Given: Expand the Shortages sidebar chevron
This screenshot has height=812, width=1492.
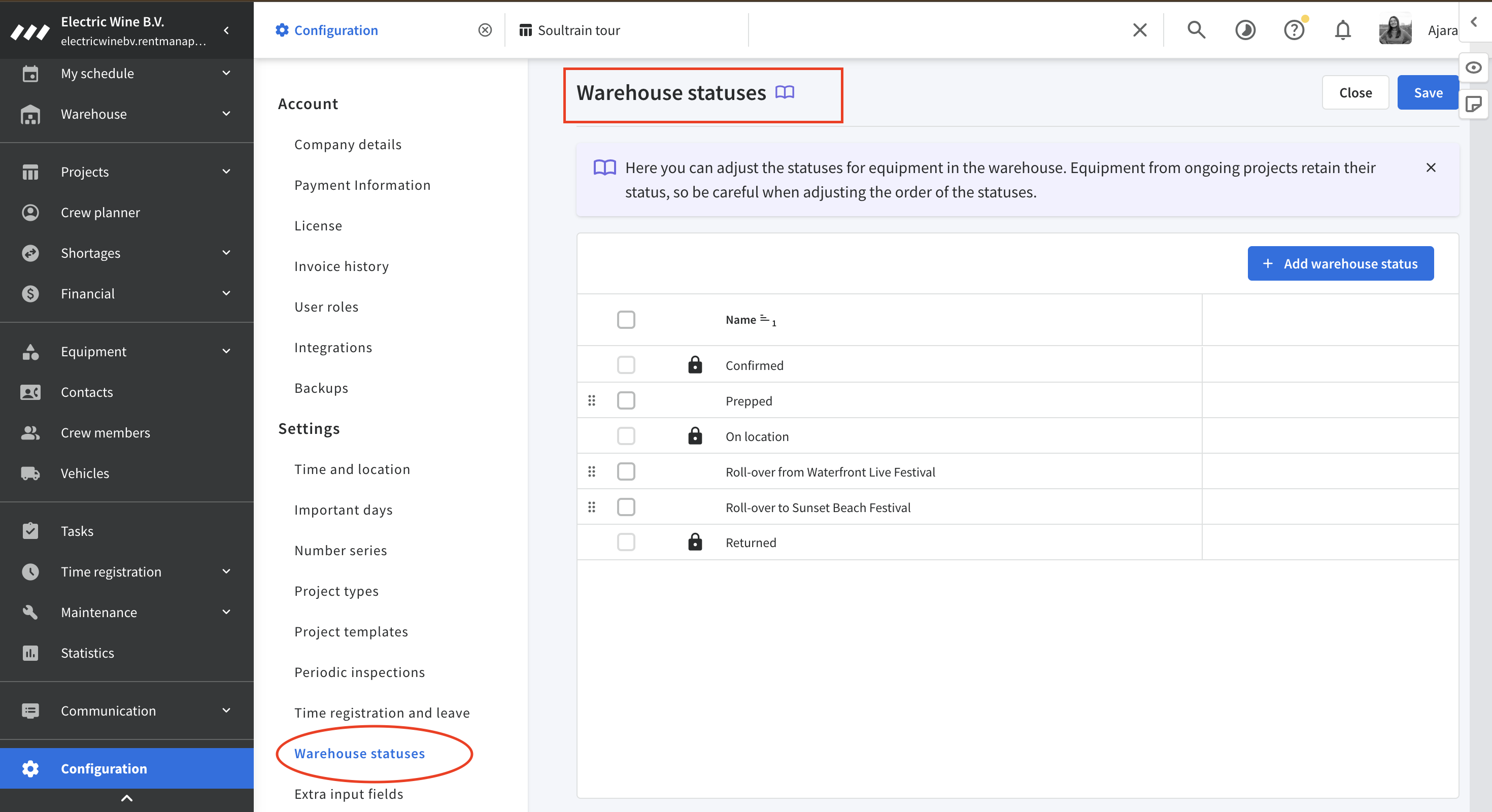Looking at the screenshot, I should click(226, 253).
